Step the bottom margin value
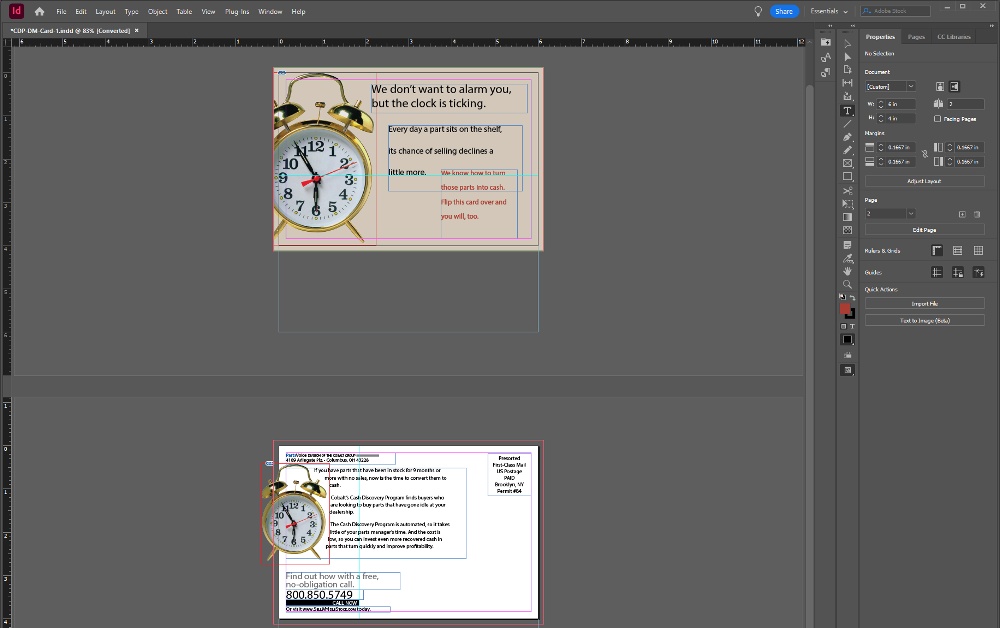Viewport: 1000px width, 628px height. tap(881, 162)
